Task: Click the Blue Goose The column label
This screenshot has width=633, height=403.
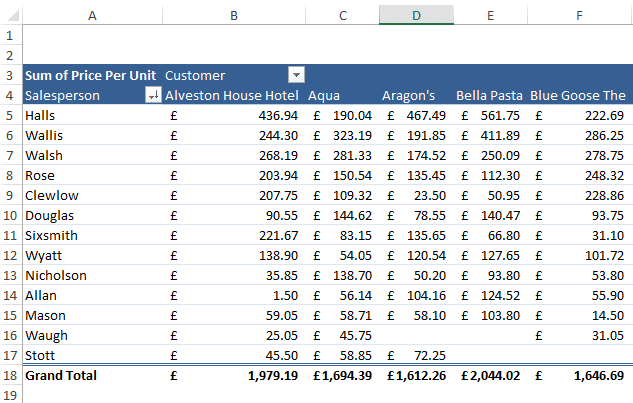Action: (x=578, y=95)
